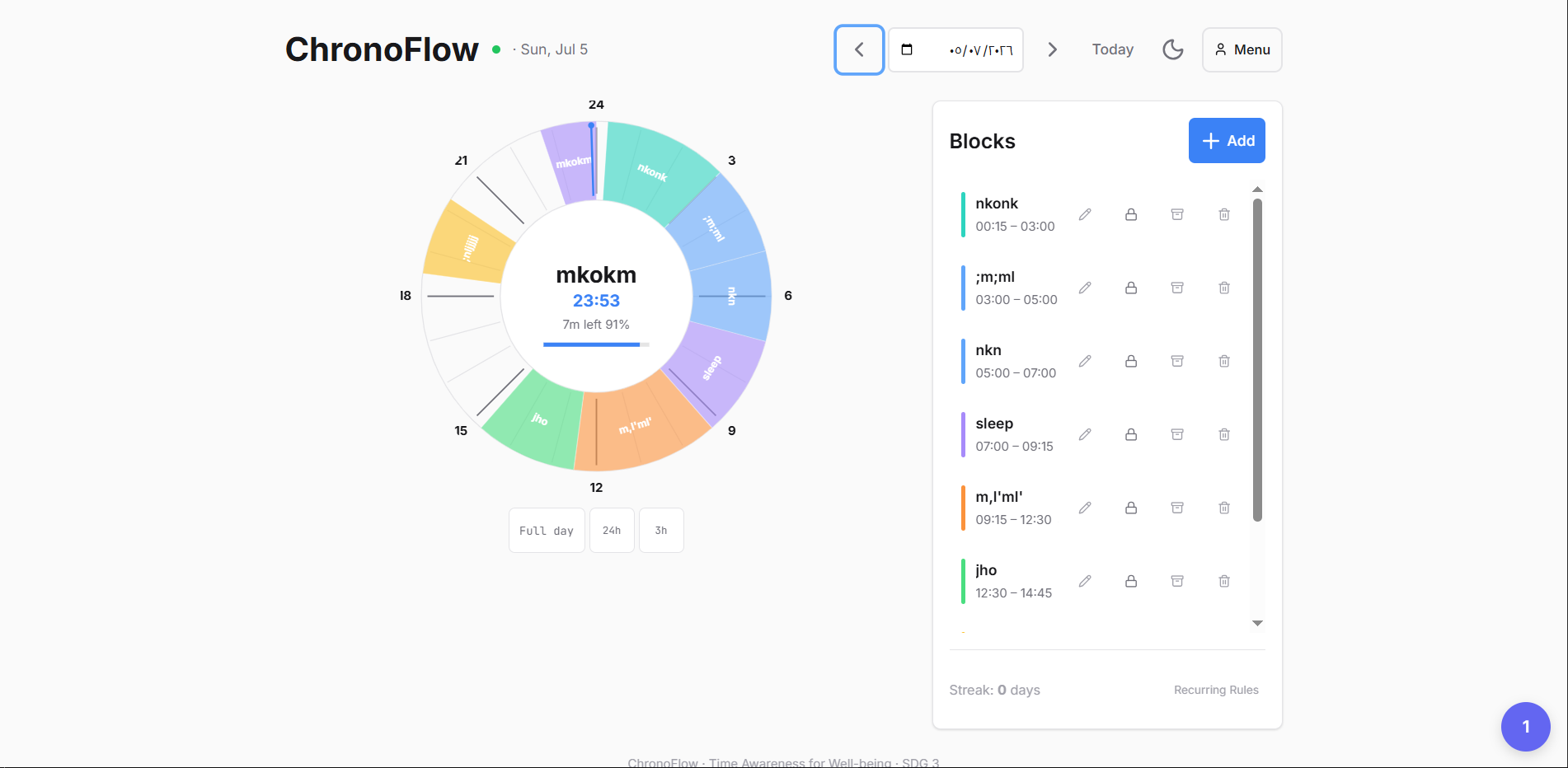Screen dimensions: 1568x768
Task: Edit the m,l'ml' block
Action: [1085, 508]
